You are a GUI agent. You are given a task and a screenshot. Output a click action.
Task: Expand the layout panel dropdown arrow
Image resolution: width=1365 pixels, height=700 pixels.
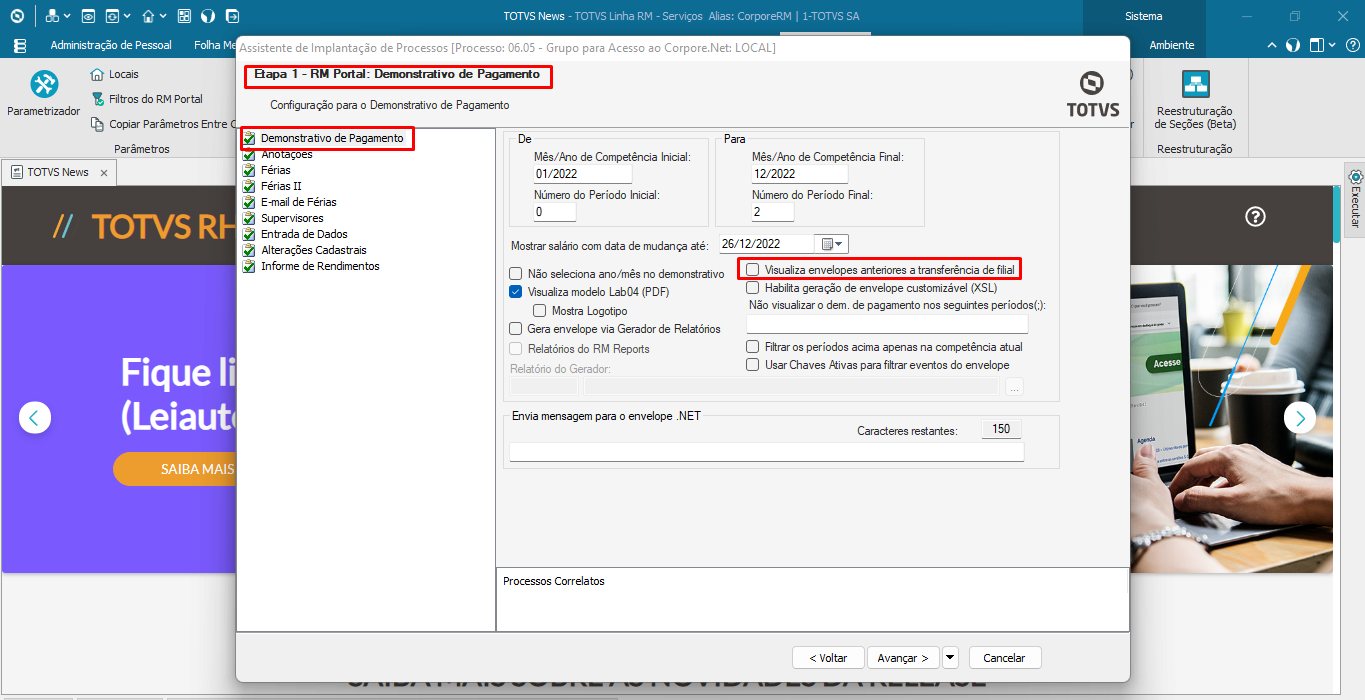pos(1331,45)
